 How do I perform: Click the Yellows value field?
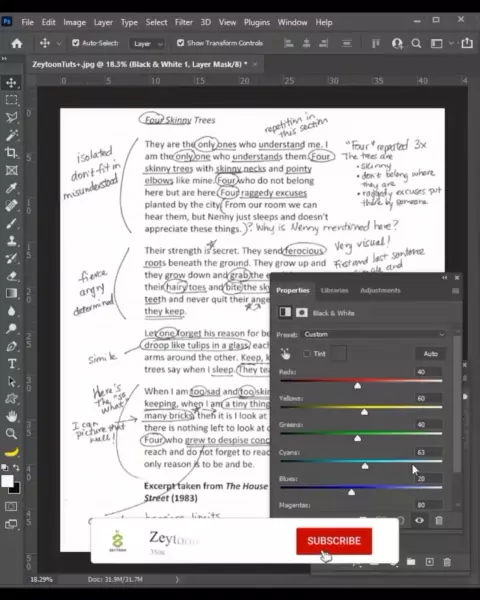pyautogui.click(x=428, y=398)
